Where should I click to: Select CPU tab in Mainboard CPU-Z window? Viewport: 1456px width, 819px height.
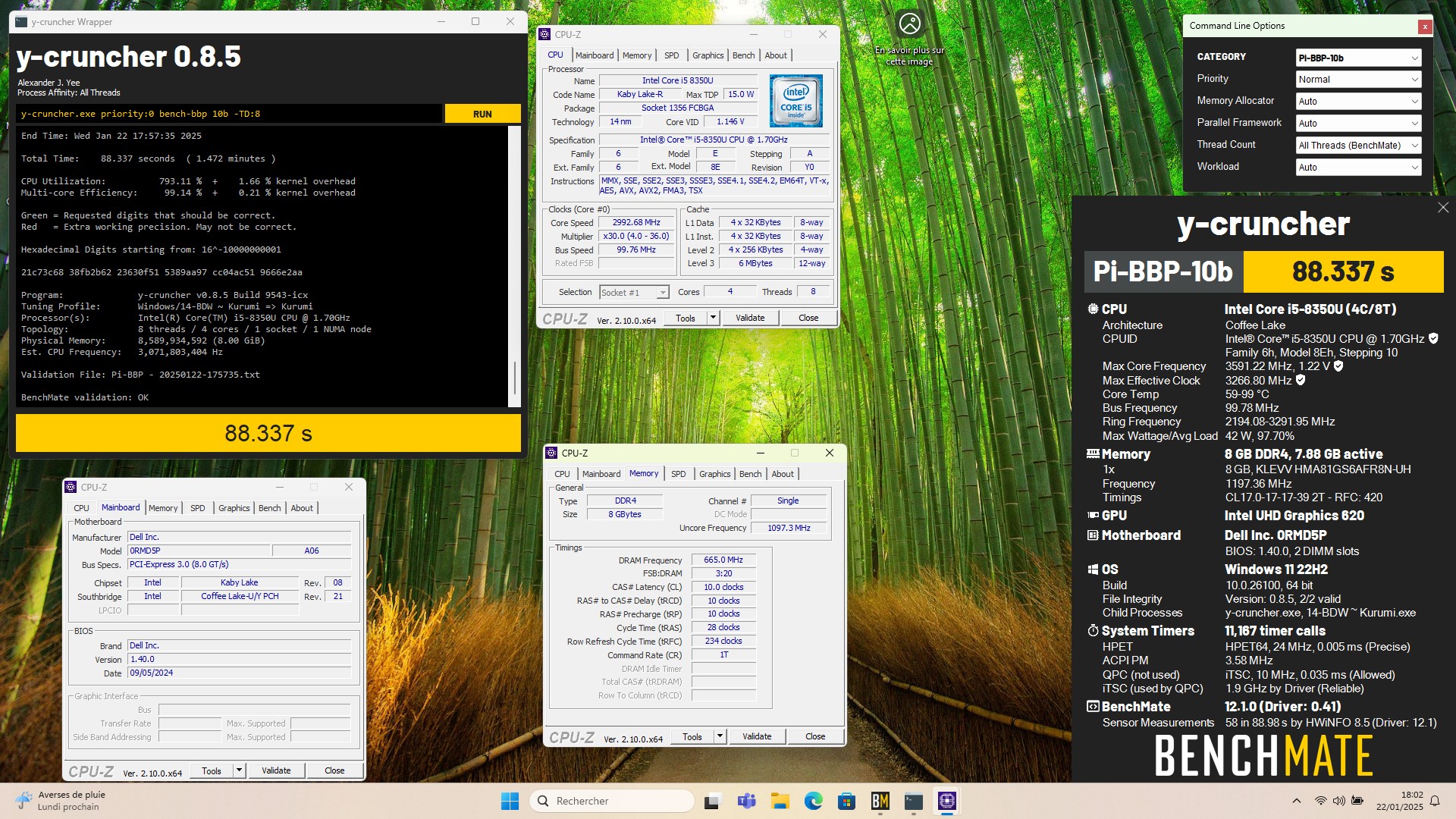click(81, 508)
